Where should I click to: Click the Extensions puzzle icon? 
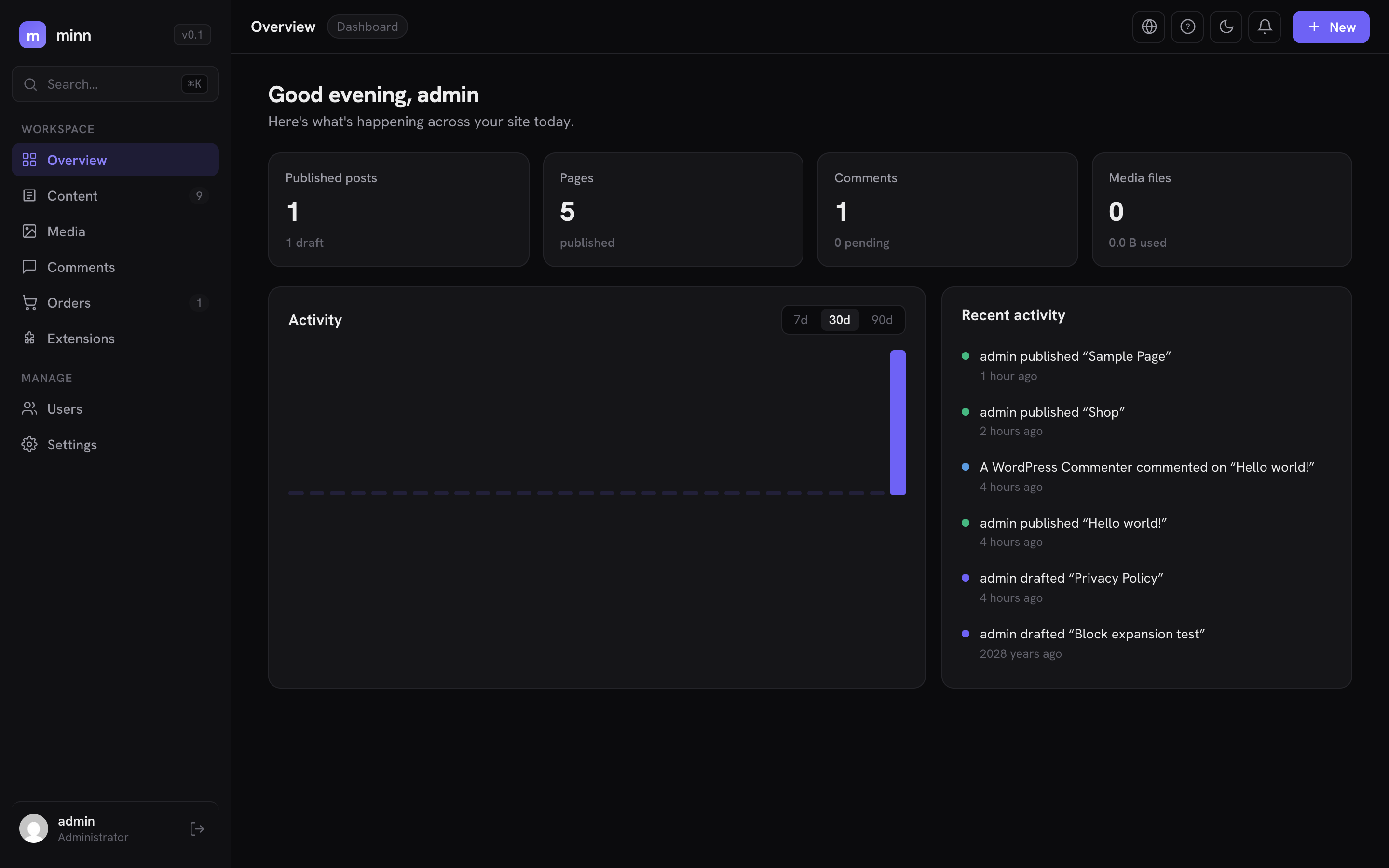(x=29, y=338)
